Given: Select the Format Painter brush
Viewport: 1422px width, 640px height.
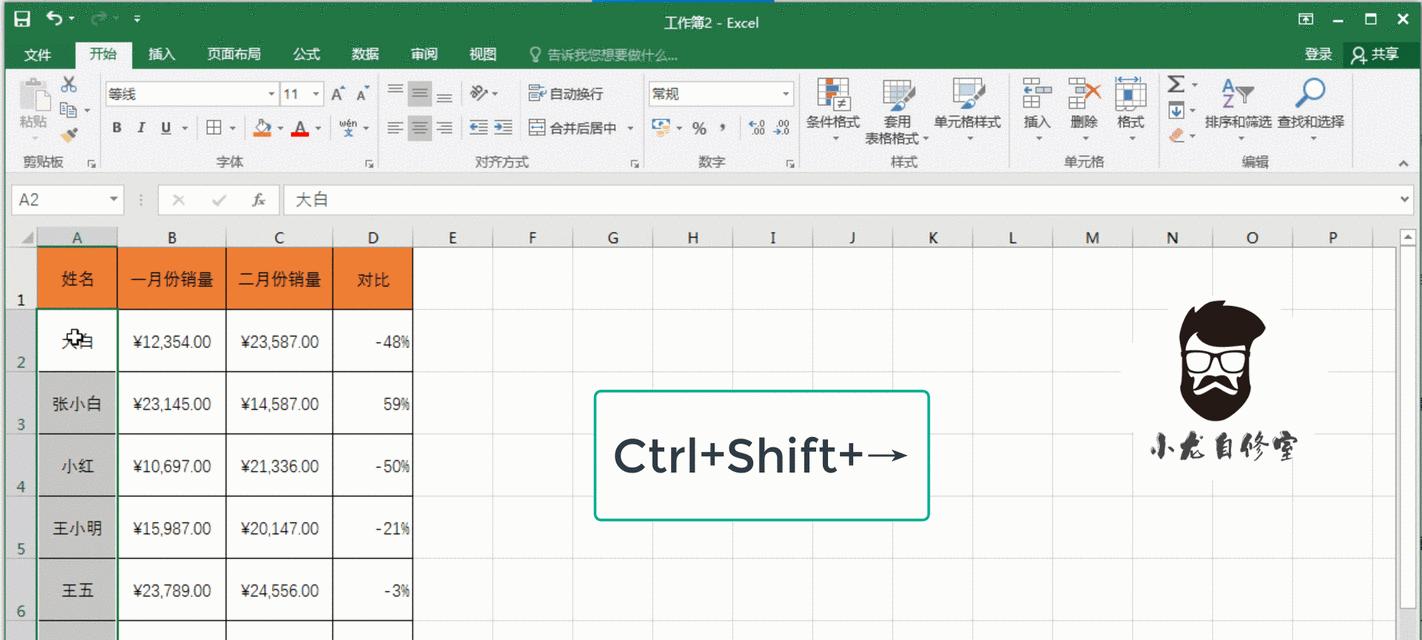Looking at the screenshot, I should point(68,133).
